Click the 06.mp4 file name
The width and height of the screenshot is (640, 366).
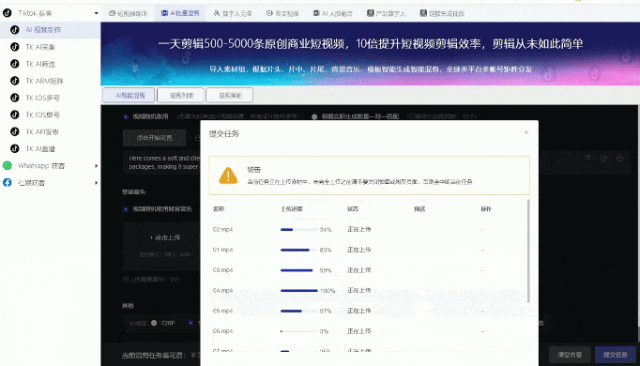(x=222, y=331)
